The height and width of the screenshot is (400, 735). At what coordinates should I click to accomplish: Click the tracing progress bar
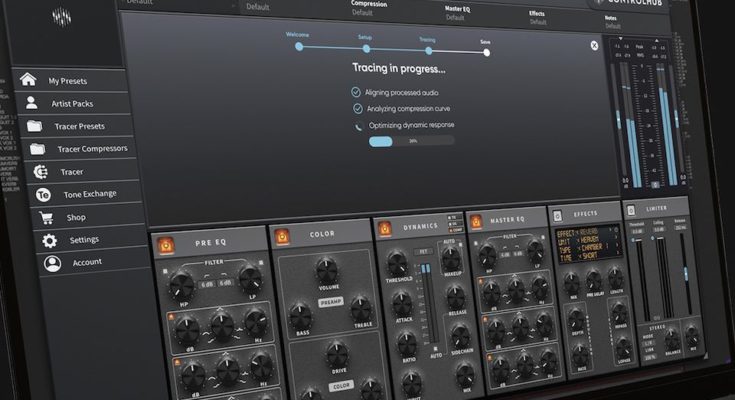tap(410, 141)
